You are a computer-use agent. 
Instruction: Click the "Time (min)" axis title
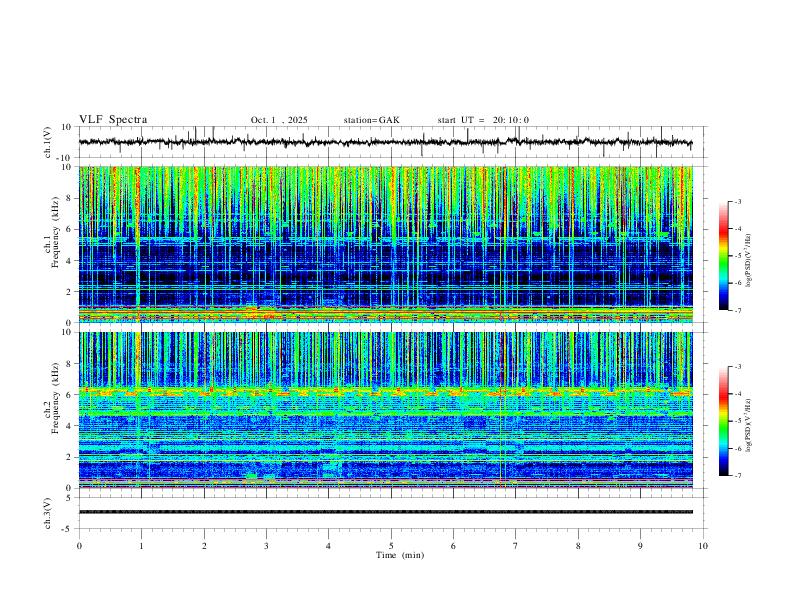pos(400,555)
